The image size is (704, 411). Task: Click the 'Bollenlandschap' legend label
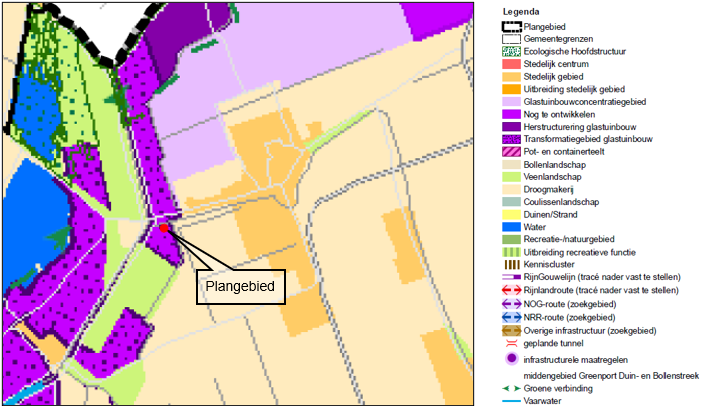554,164
